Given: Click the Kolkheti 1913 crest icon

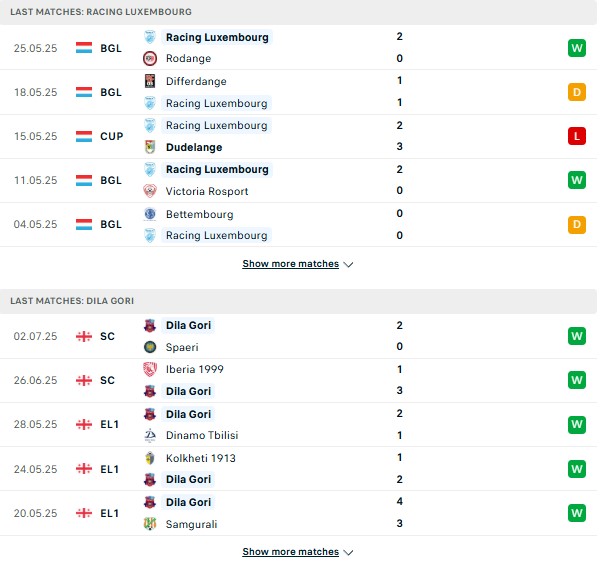Looking at the screenshot, I should click(150, 458).
